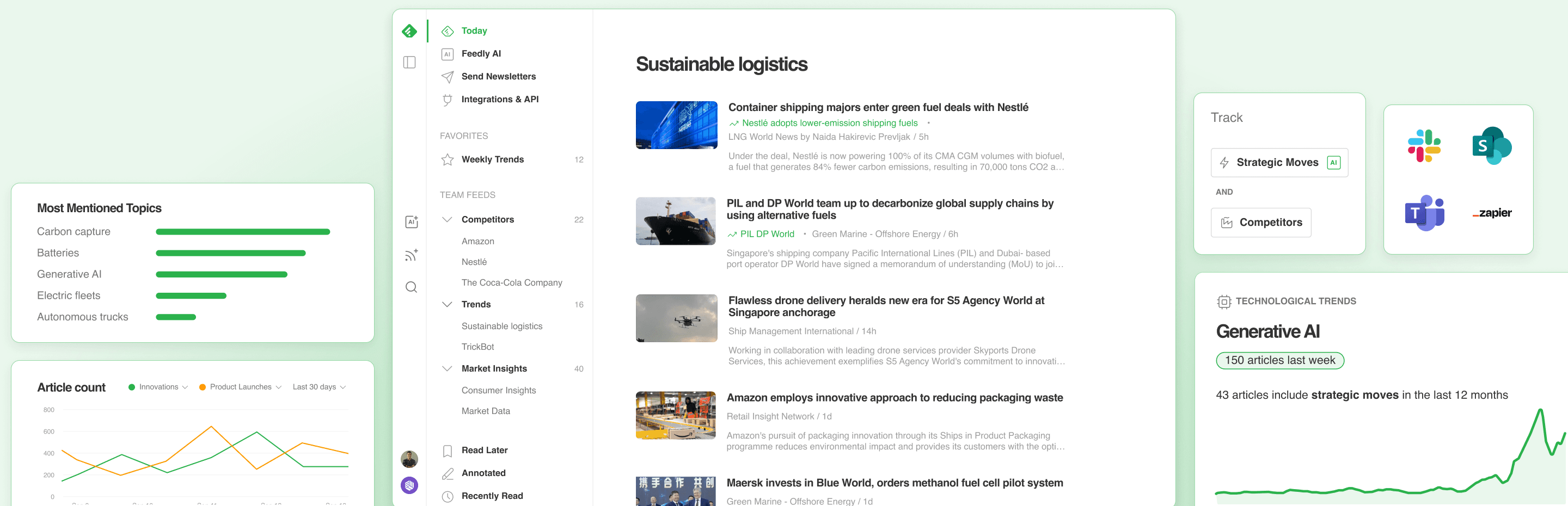1568x506 pixels.
Task: Click the SharePoint integration logo
Action: pos(1492,146)
